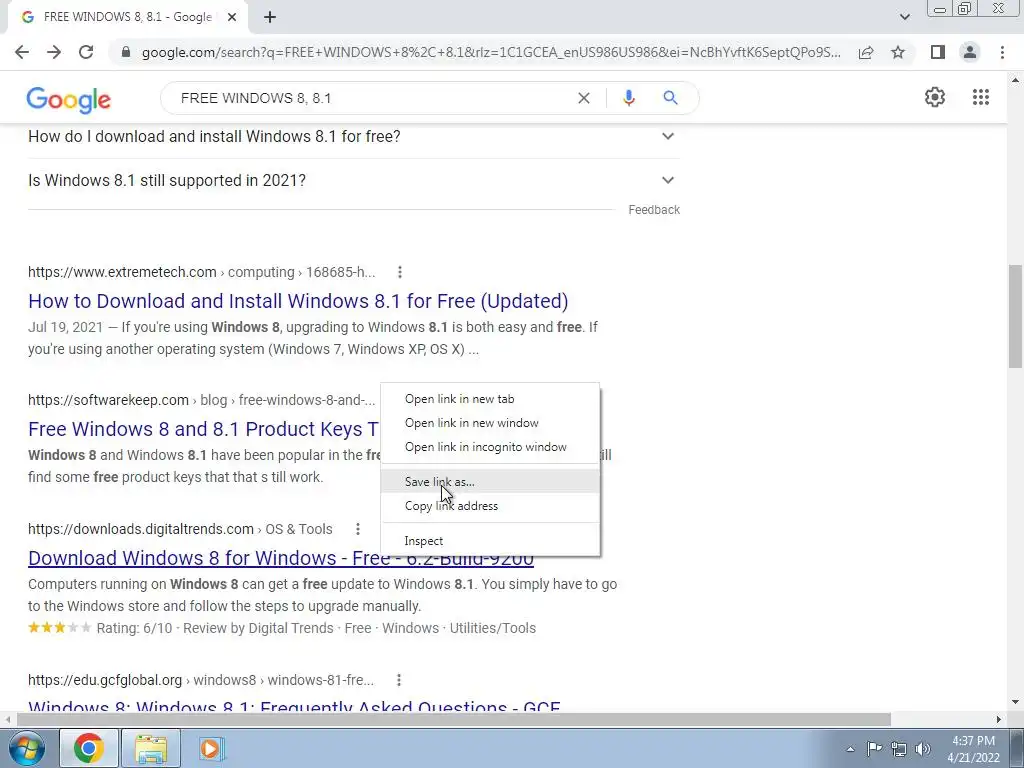Viewport: 1024px width, 768px height.
Task: Open the search tabs dropdown arrow
Action: pyautogui.click(x=904, y=17)
